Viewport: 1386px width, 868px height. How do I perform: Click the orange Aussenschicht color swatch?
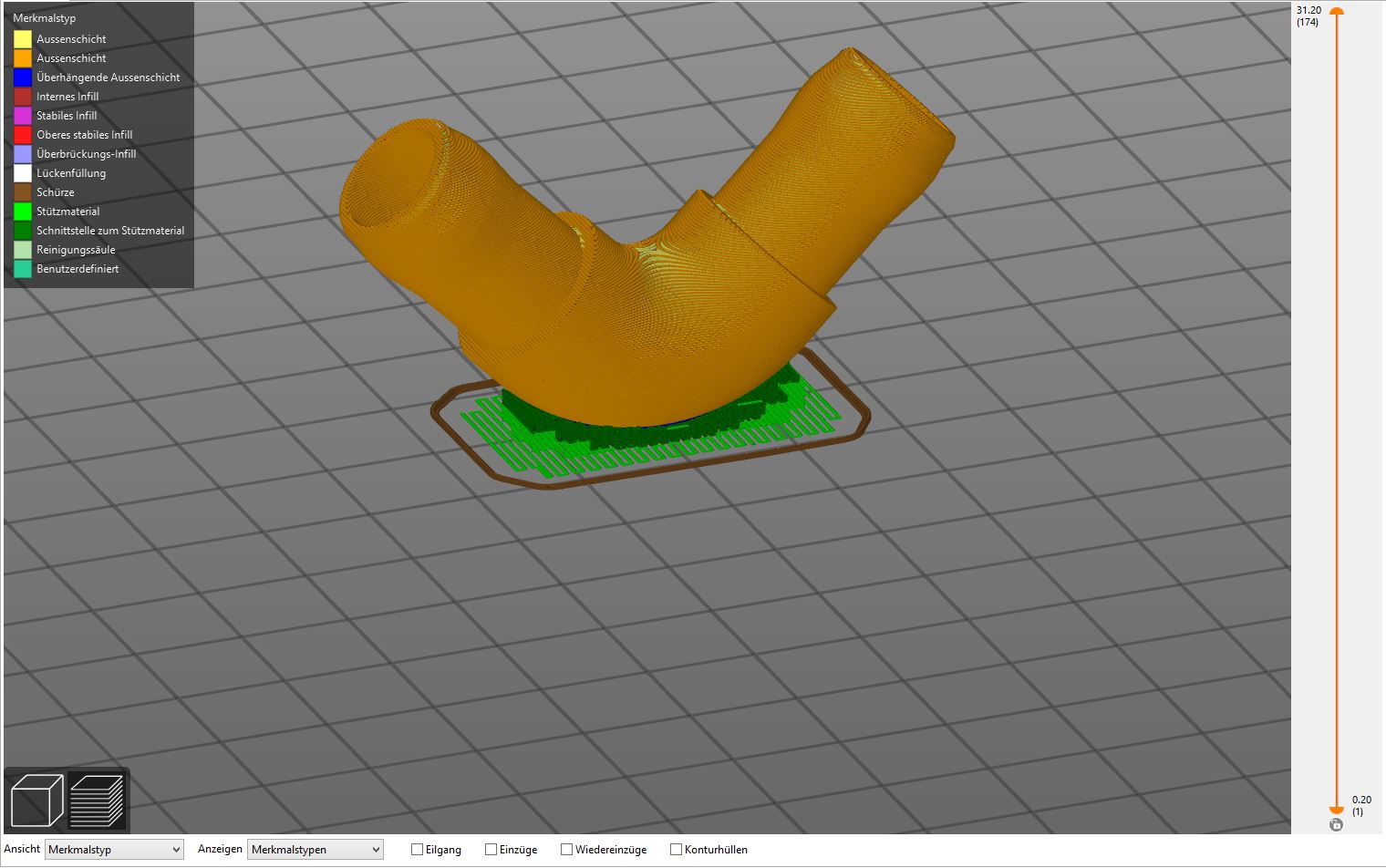23,58
